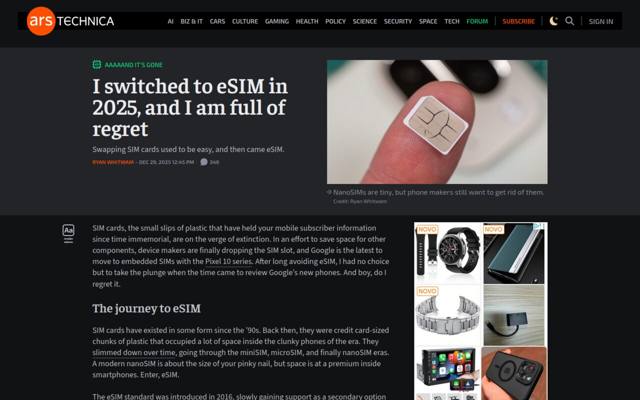Open the GAMING menu item
The height and width of the screenshot is (400, 640).
coord(277,21)
